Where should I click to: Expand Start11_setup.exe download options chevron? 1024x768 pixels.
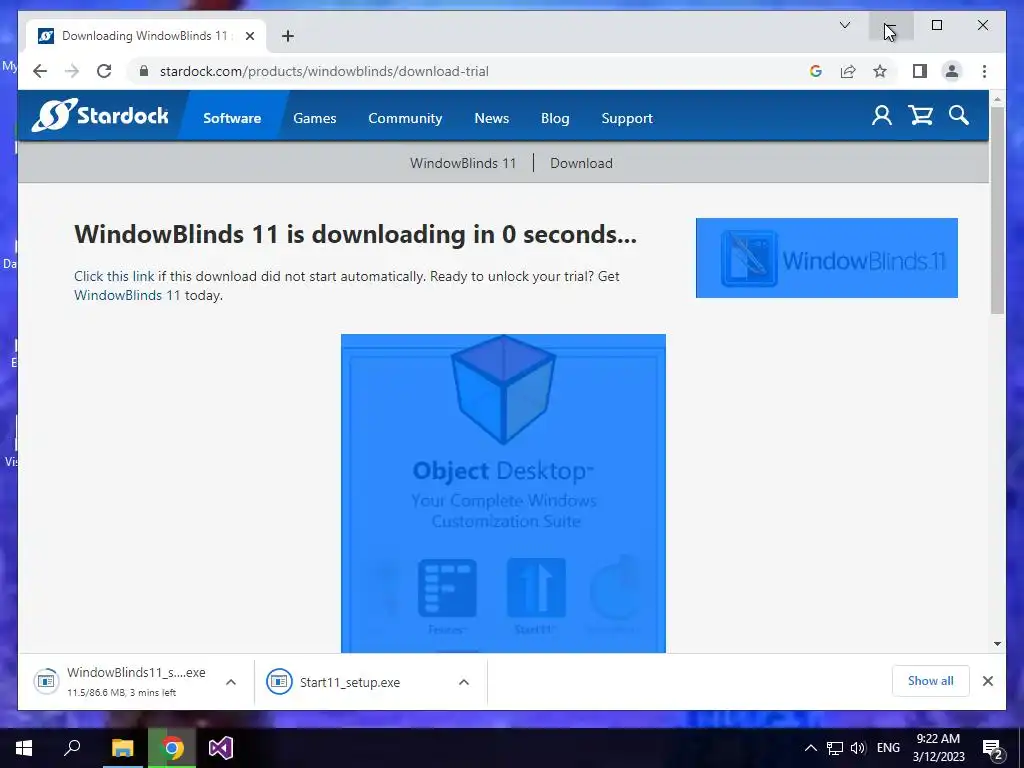[x=464, y=682]
